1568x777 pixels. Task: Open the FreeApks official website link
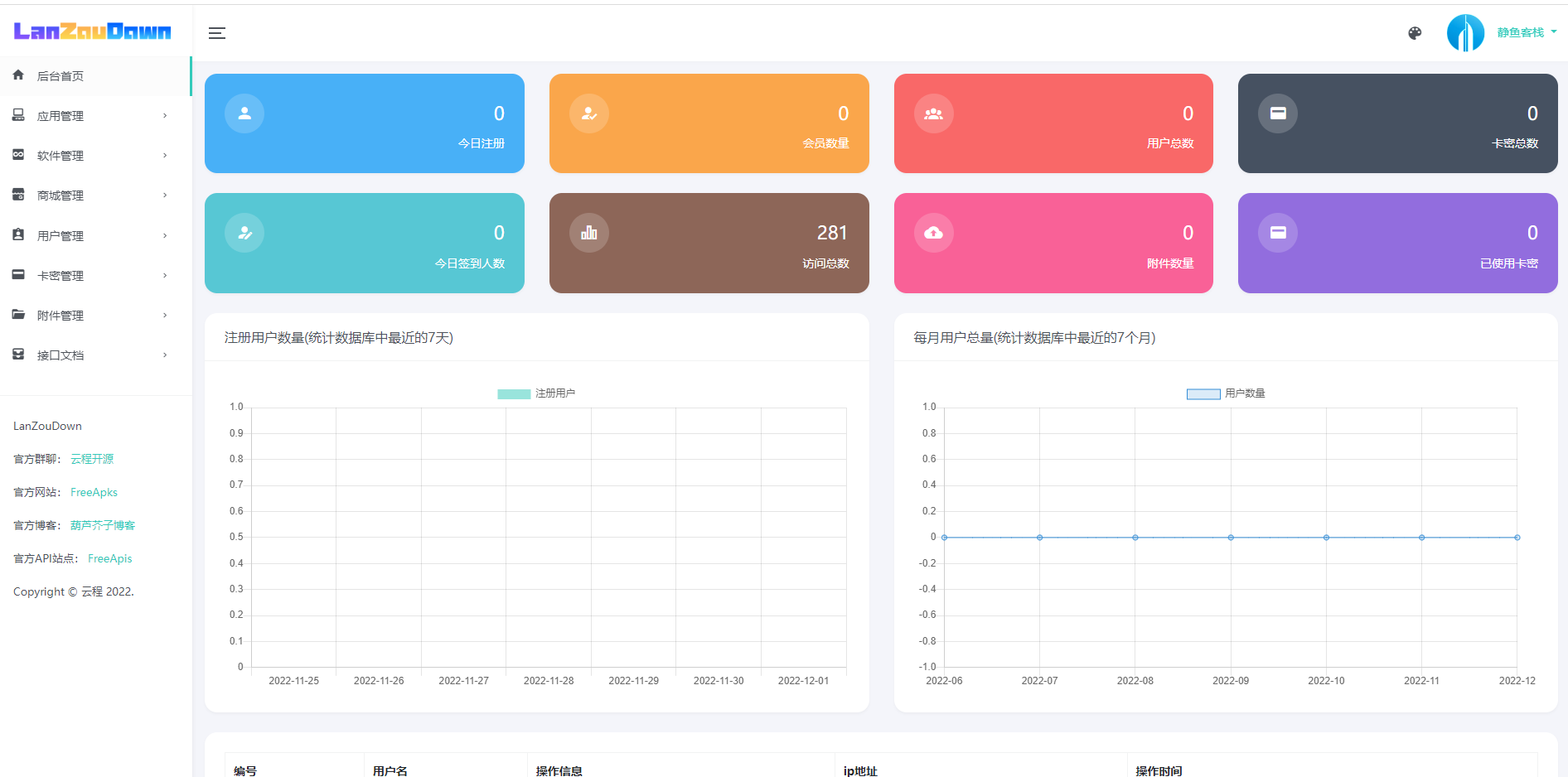(x=94, y=492)
